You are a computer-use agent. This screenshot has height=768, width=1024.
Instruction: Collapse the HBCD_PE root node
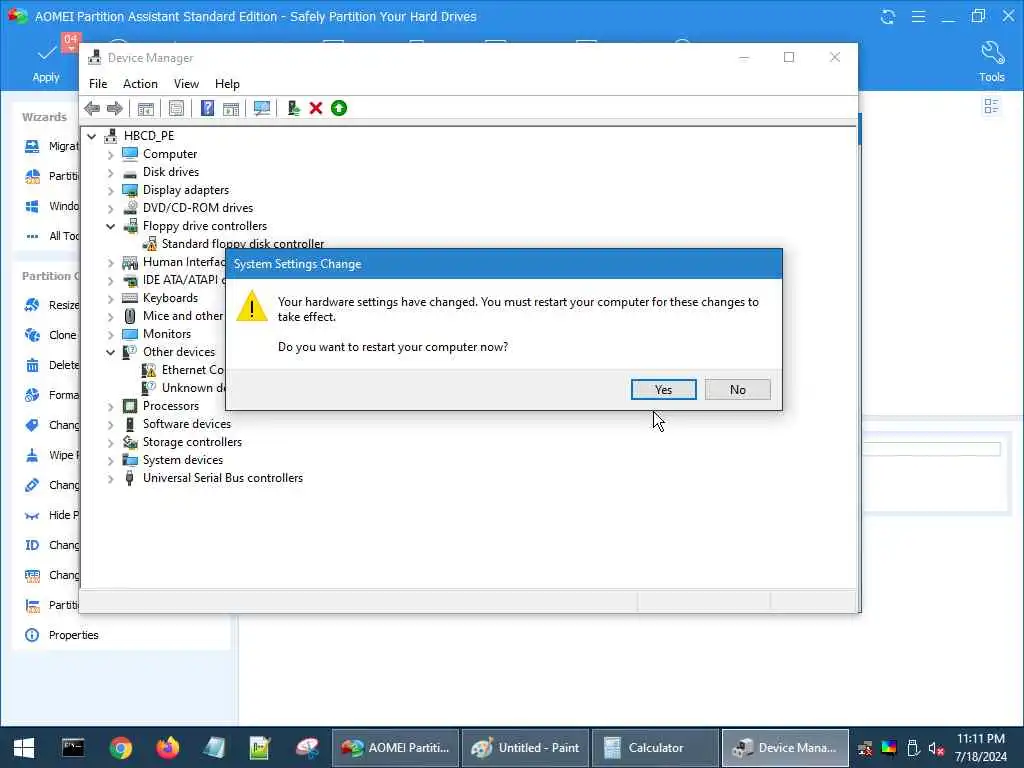coord(91,136)
